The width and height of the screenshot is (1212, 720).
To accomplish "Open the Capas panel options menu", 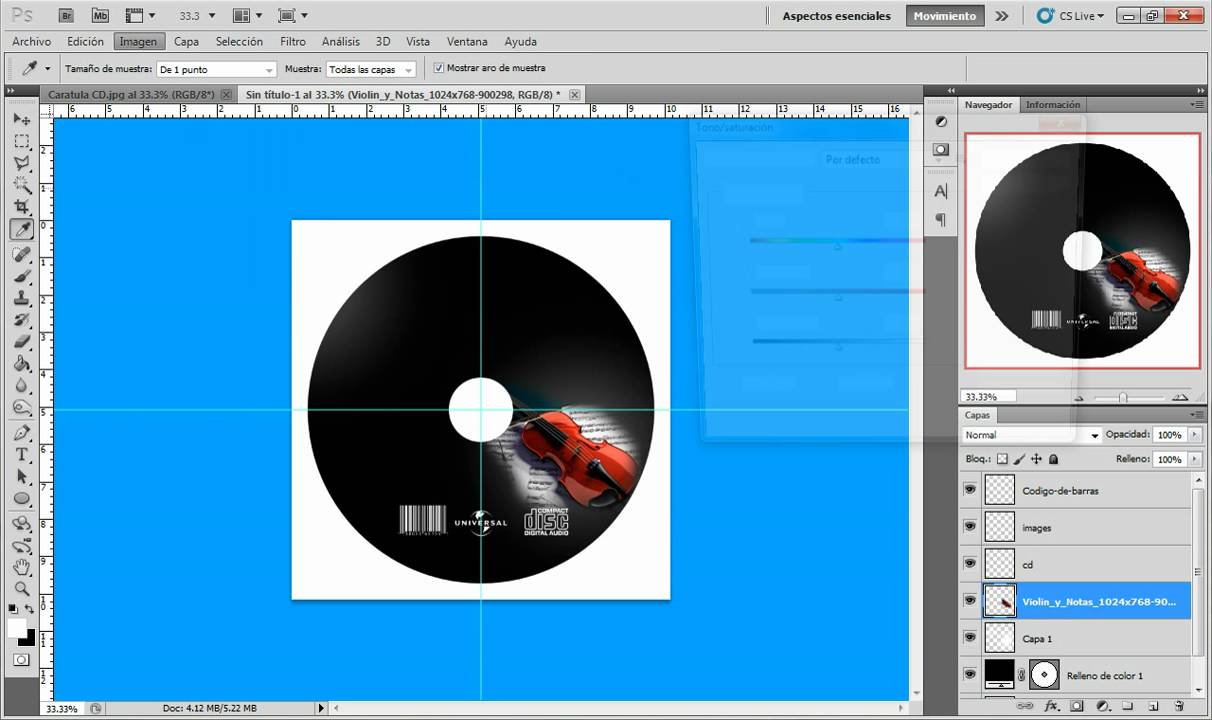I will (x=1197, y=414).
